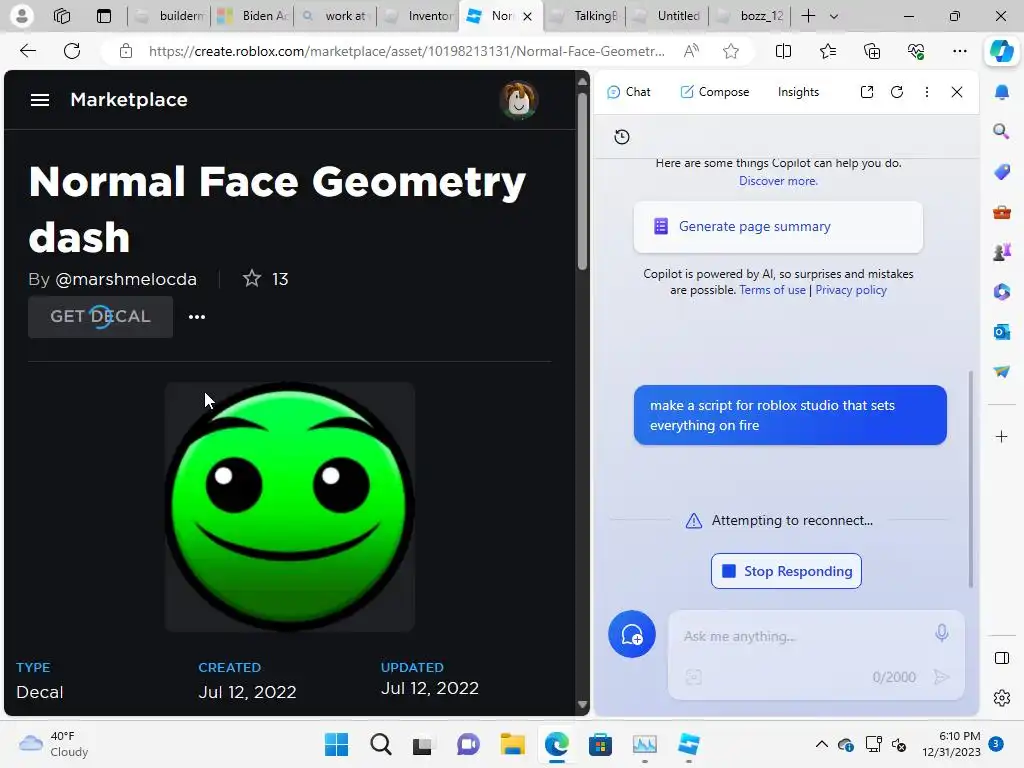The width and height of the screenshot is (1024, 768).
Task: Open the sidebar Tools briefcase icon
Action: tap(1002, 212)
